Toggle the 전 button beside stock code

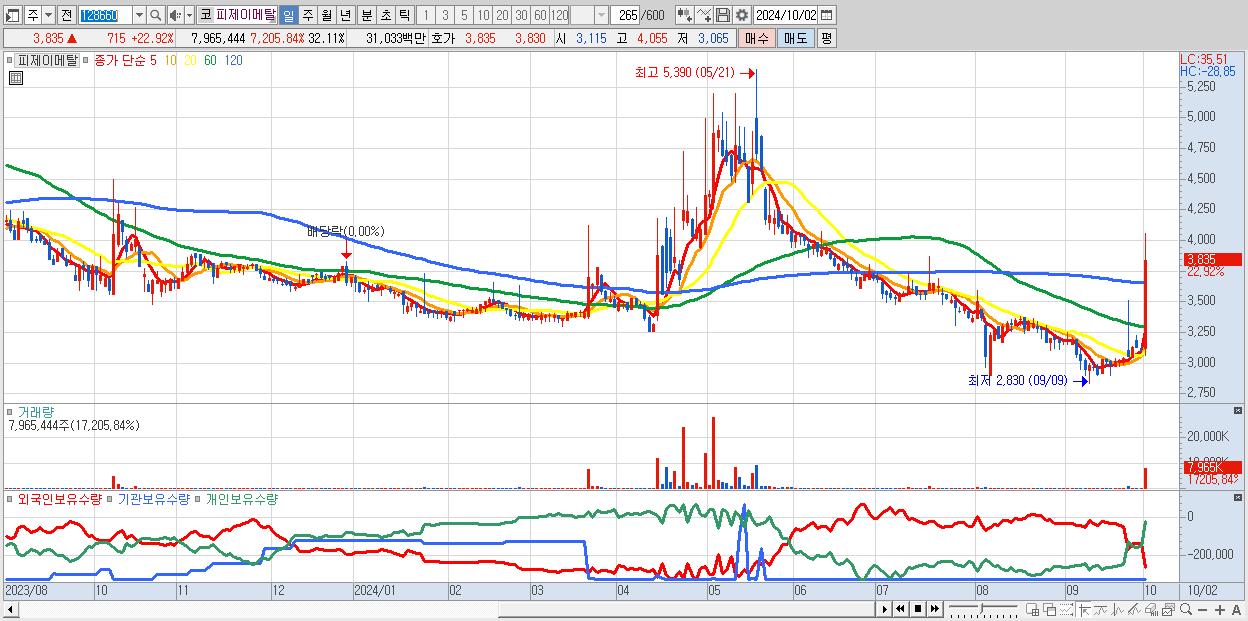(66, 15)
